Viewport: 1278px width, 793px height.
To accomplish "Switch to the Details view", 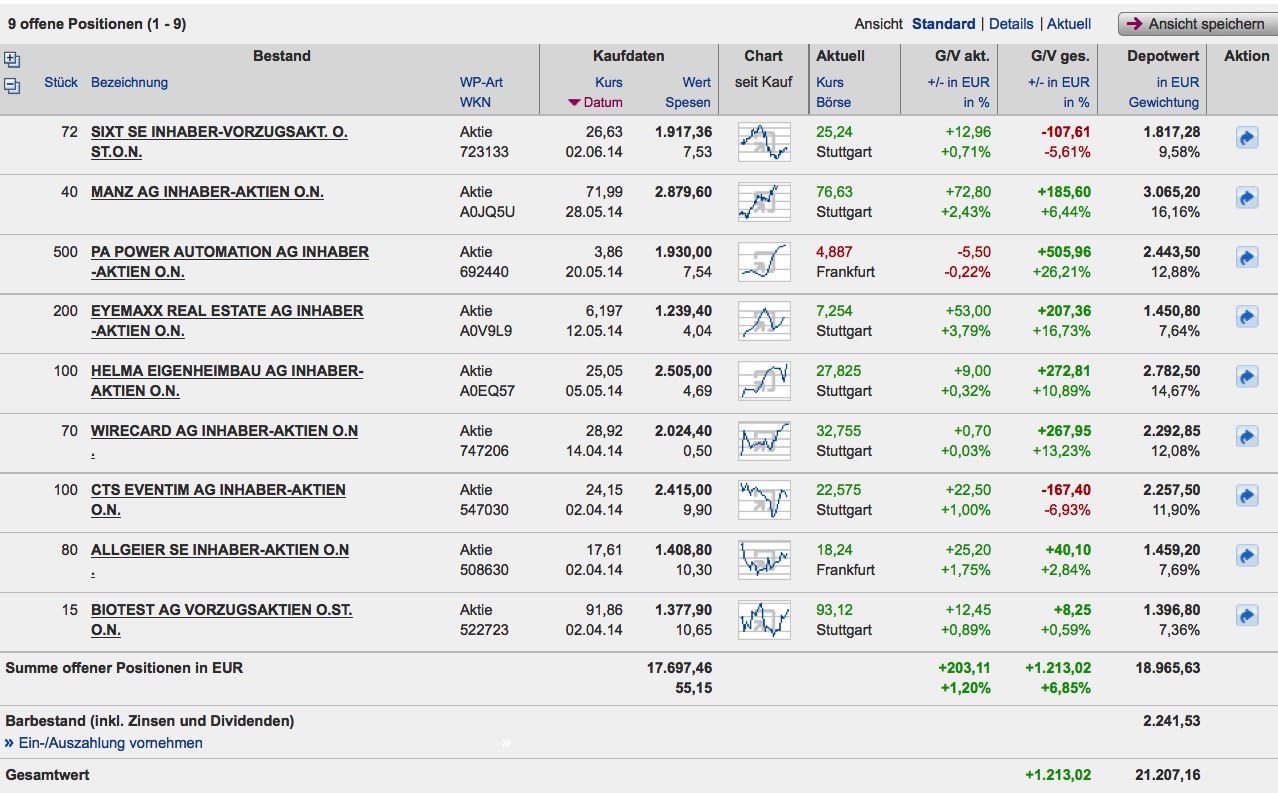I will pyautogui.click(x=1011, y=24).
